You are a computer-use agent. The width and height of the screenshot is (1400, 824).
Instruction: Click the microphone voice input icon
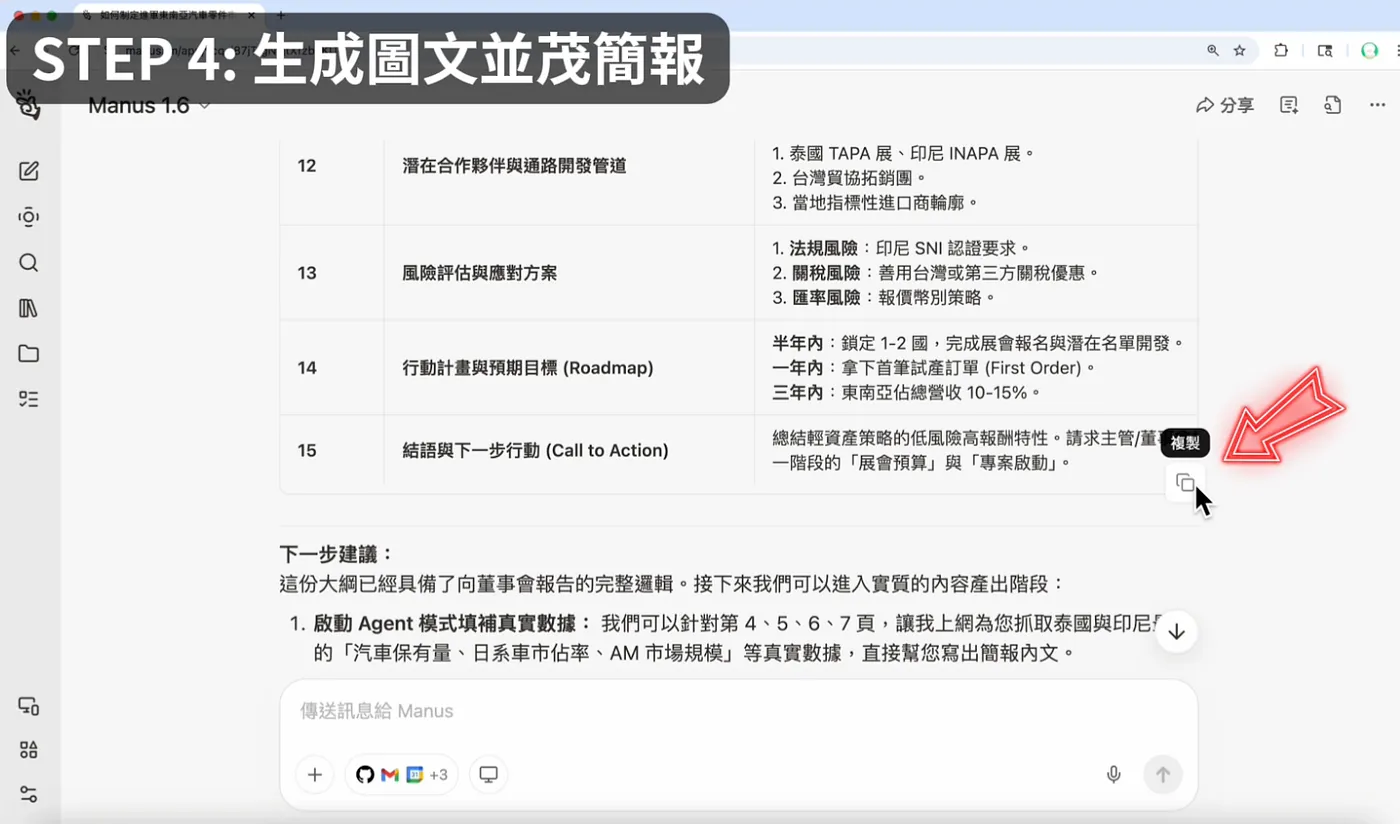point(1113,774)
